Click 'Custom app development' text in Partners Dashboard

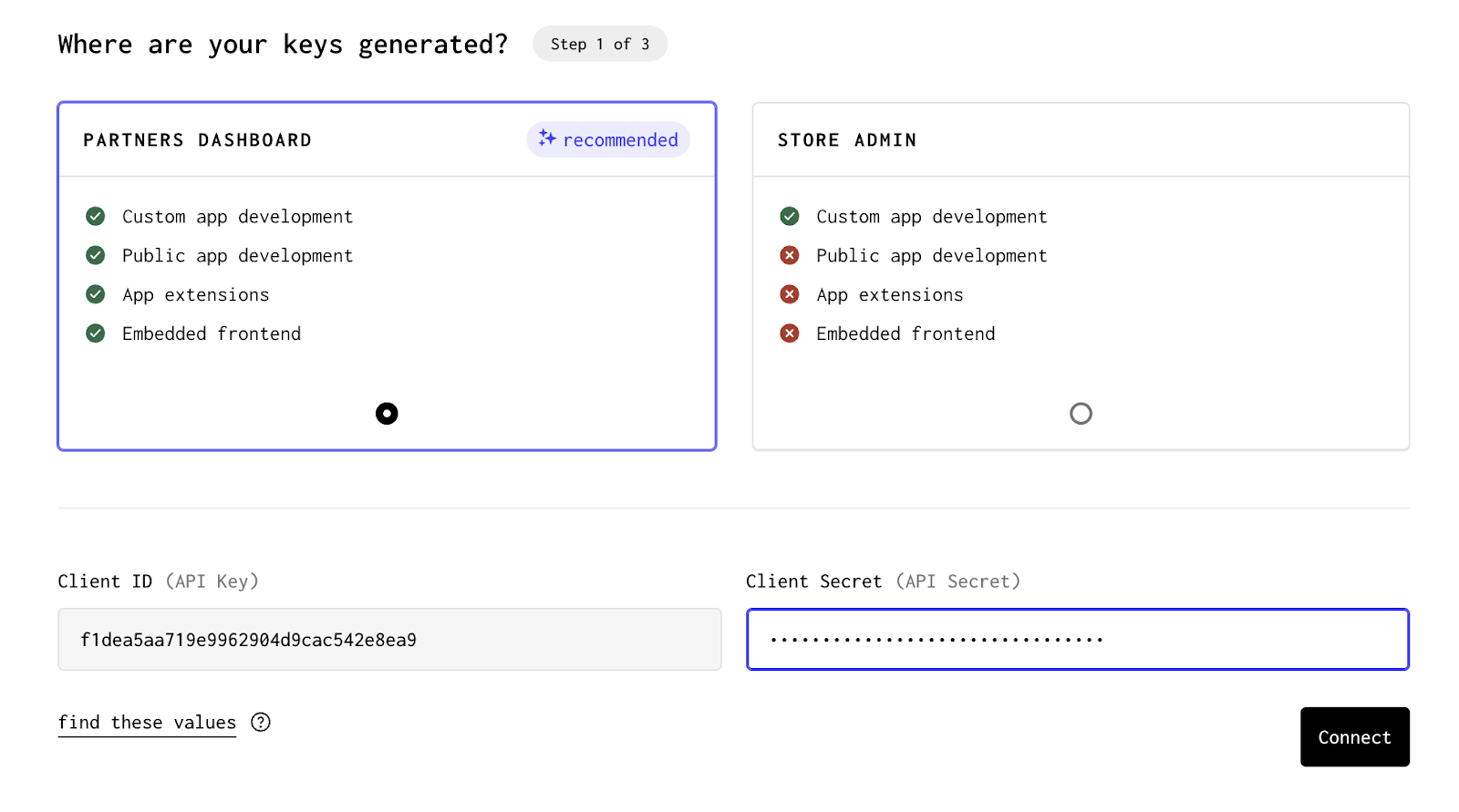237,217
